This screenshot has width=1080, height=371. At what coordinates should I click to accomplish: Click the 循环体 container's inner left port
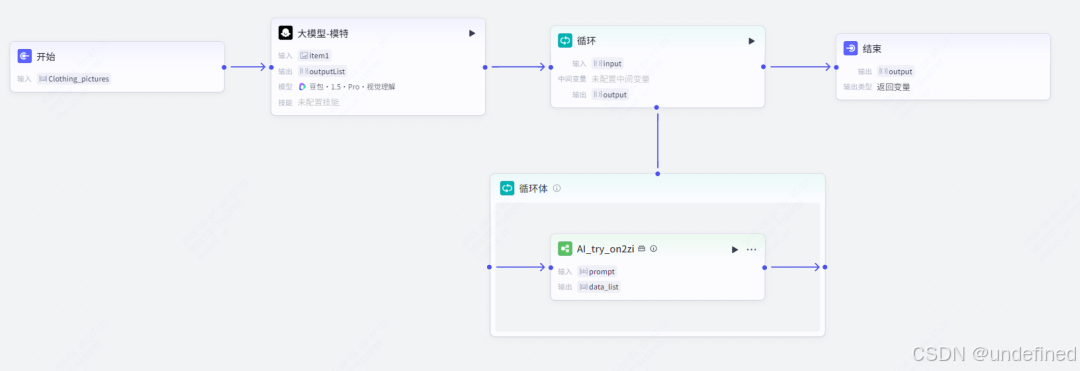tap(490, 267)
